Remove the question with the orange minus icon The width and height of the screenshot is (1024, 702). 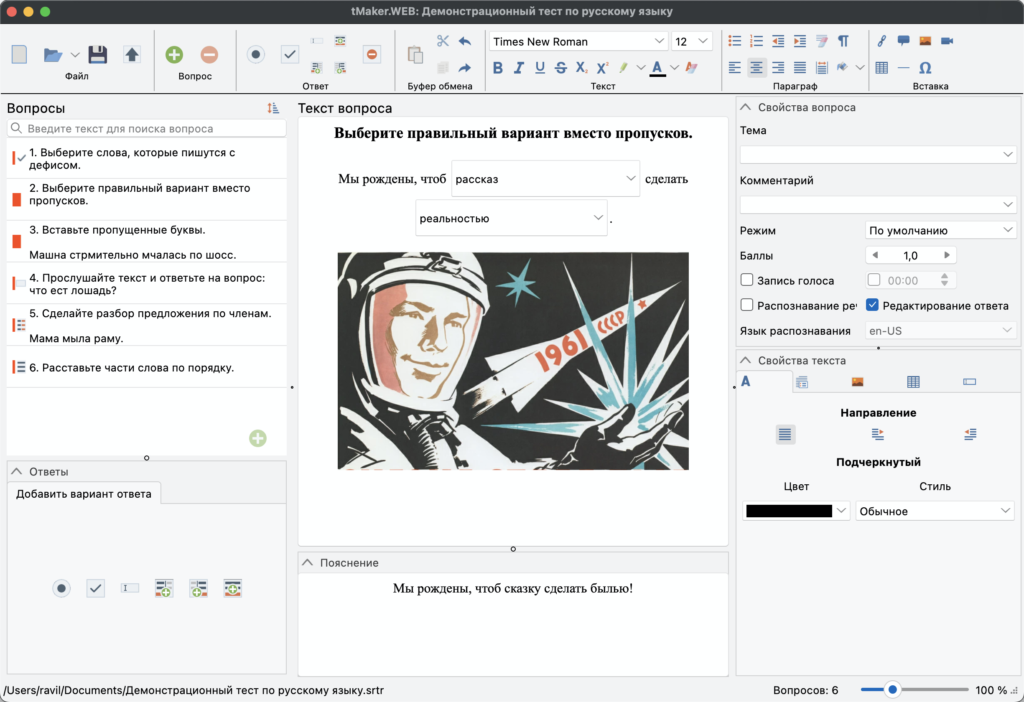tap(209, 55)
